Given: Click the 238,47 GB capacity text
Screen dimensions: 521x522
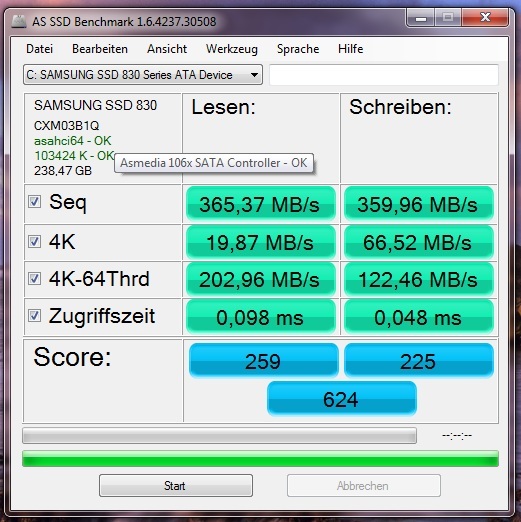Looking at the screenshot, I should pyautogui.click(x=63, y=171).
